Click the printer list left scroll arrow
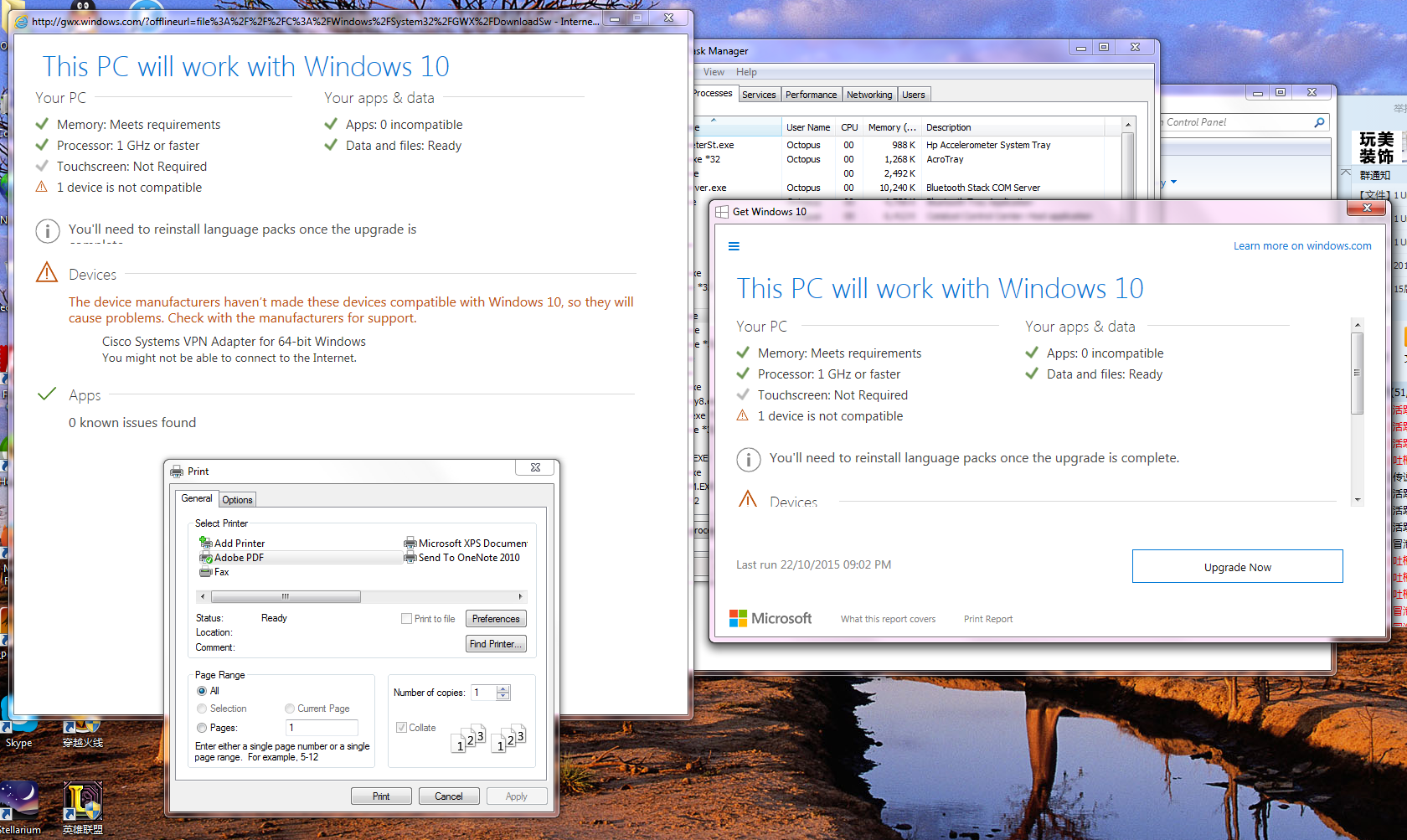 [203, 597]
